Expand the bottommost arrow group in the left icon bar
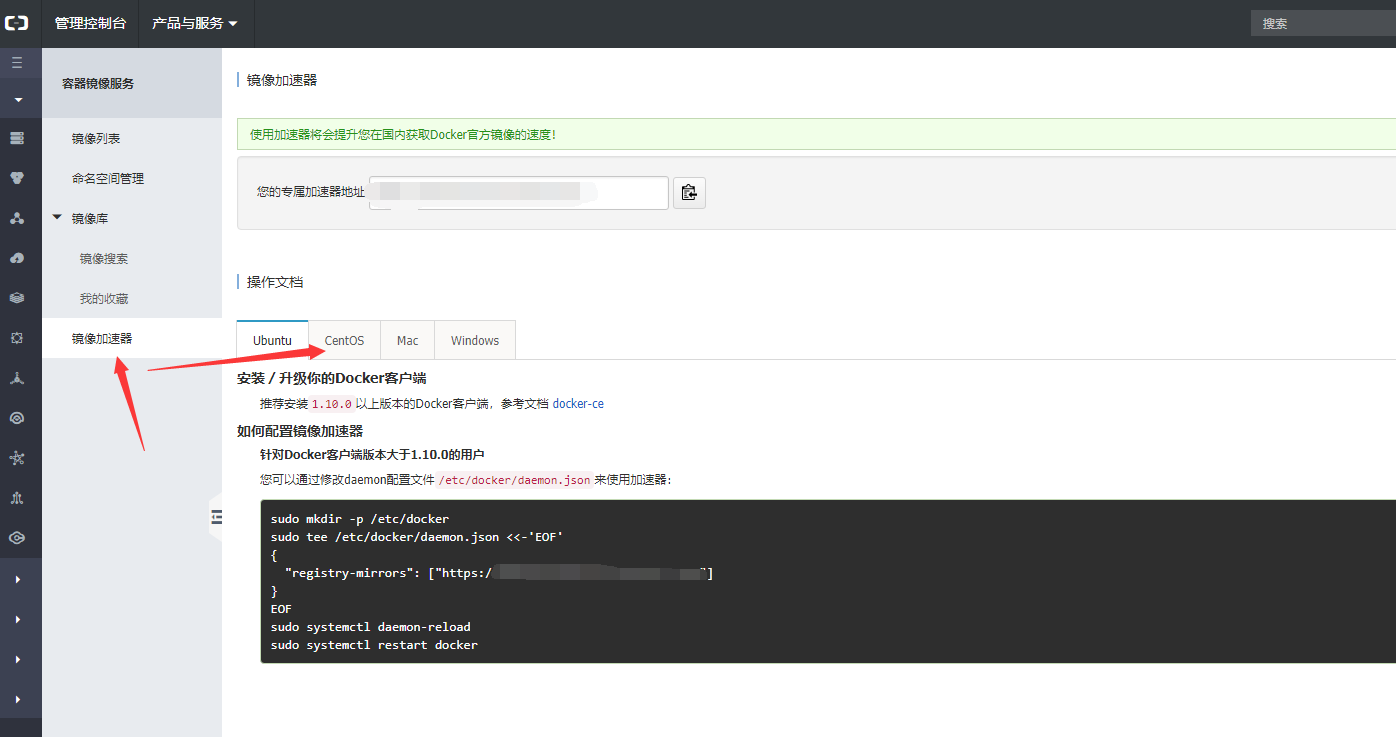Viewport: 1396px width, 737px height. pos(18,699)
